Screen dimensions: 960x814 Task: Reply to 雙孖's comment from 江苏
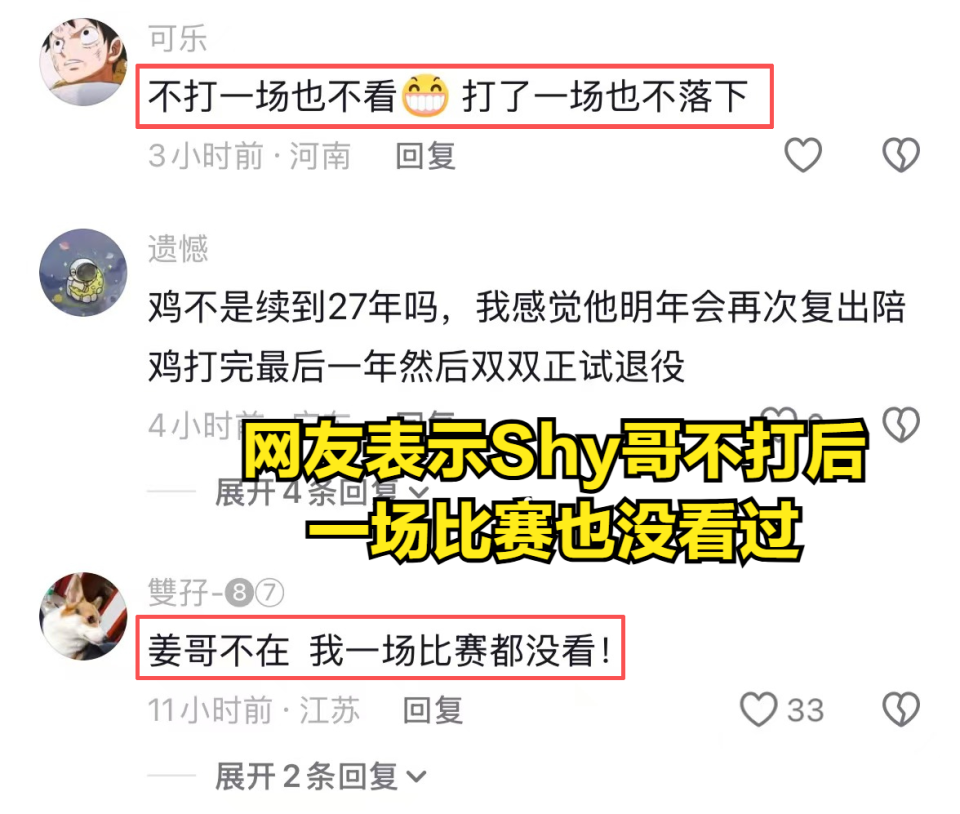(433, 710)
